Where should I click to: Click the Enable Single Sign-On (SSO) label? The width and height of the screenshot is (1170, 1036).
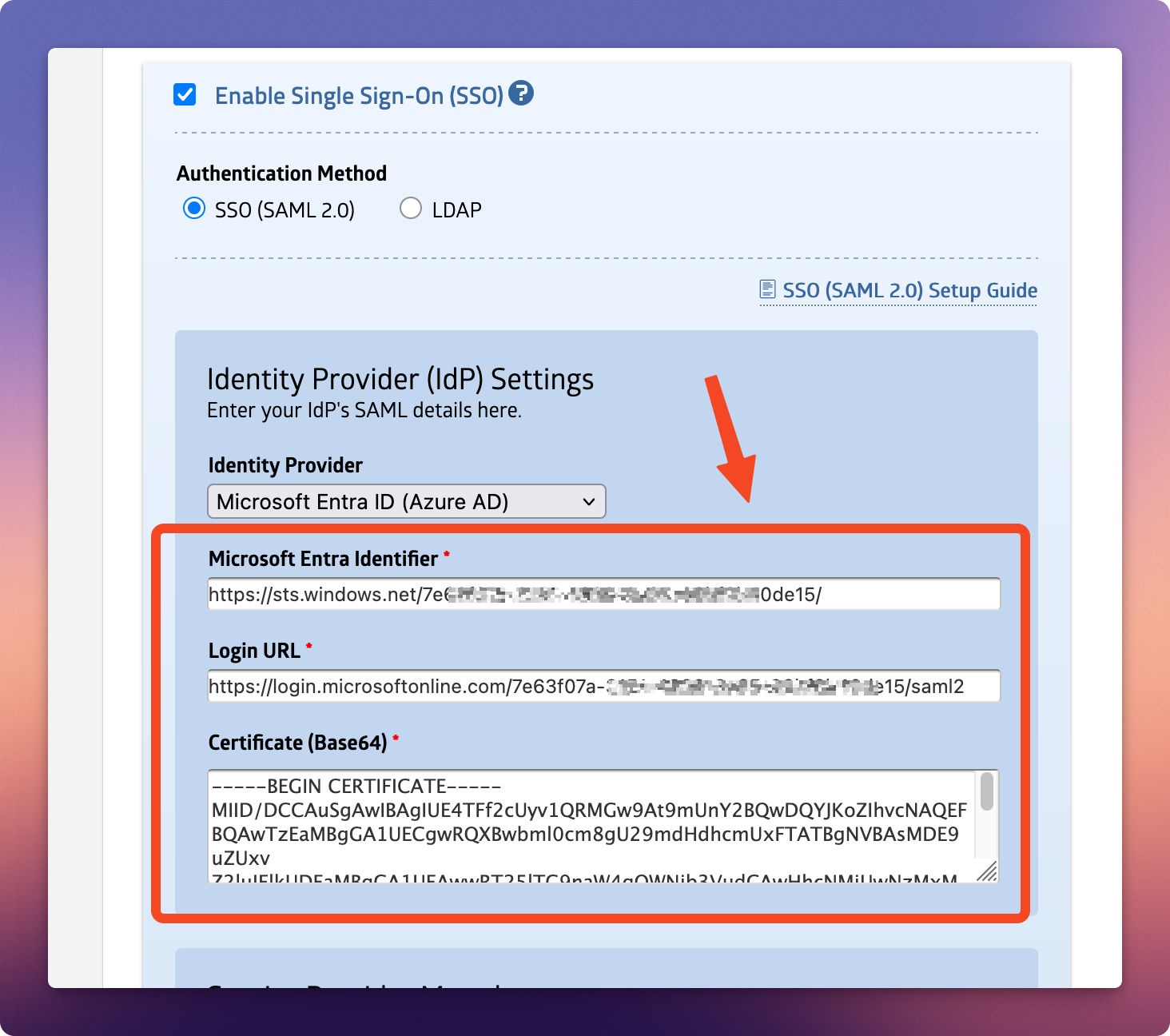click(x=359, y=96)
